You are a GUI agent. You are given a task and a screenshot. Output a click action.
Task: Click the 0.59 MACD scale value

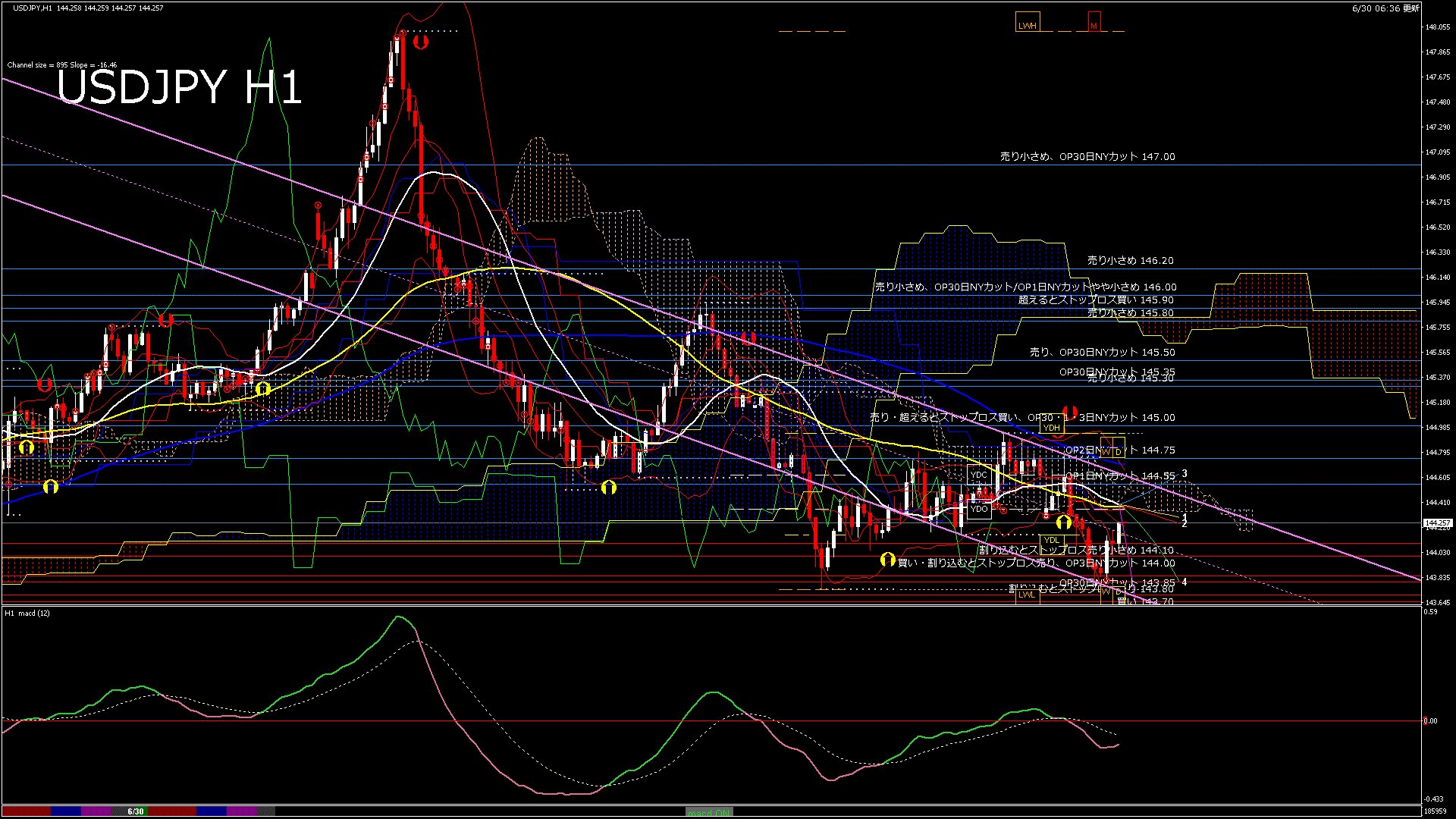(x=1430, y=612)
